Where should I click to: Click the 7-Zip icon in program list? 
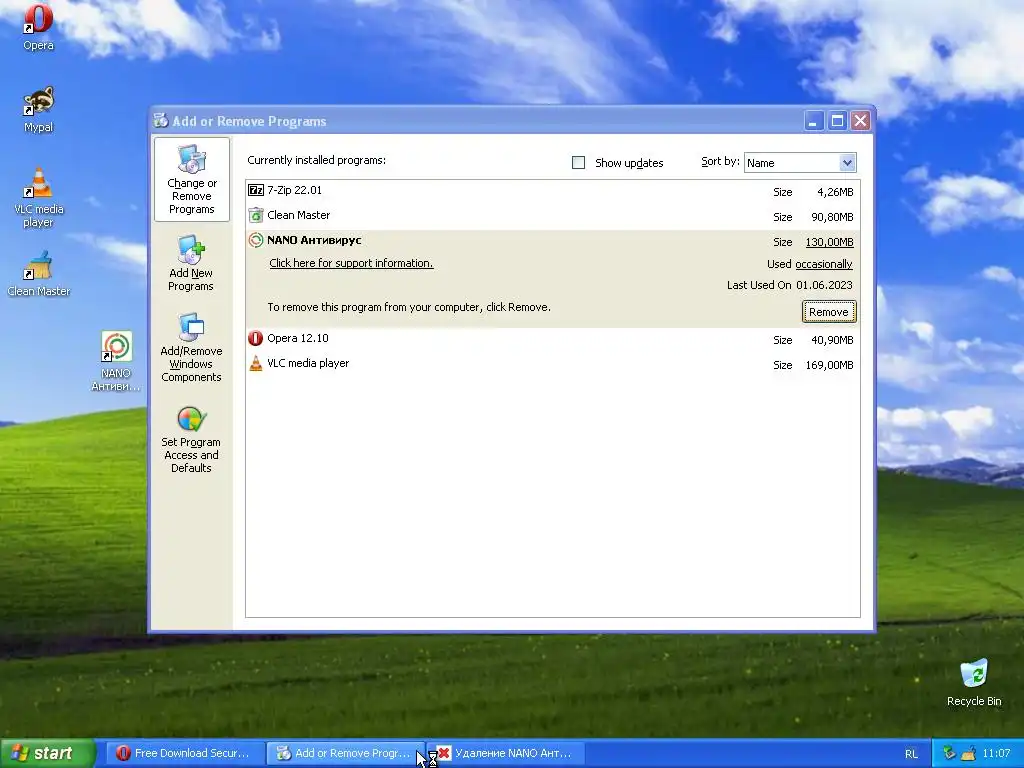click(256, 190)
